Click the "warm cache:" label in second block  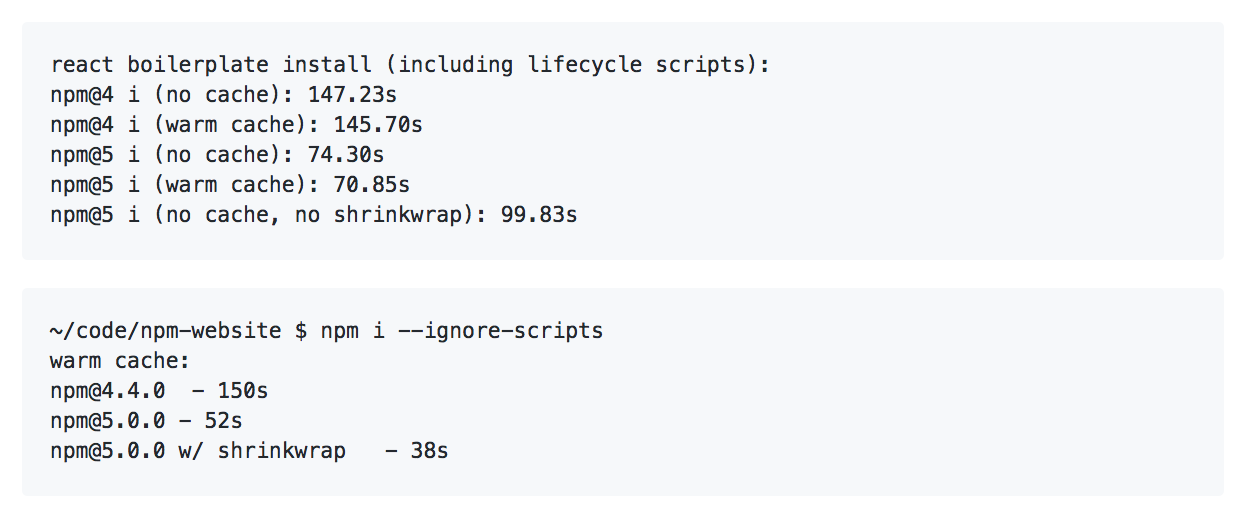(x=120, y=361)
